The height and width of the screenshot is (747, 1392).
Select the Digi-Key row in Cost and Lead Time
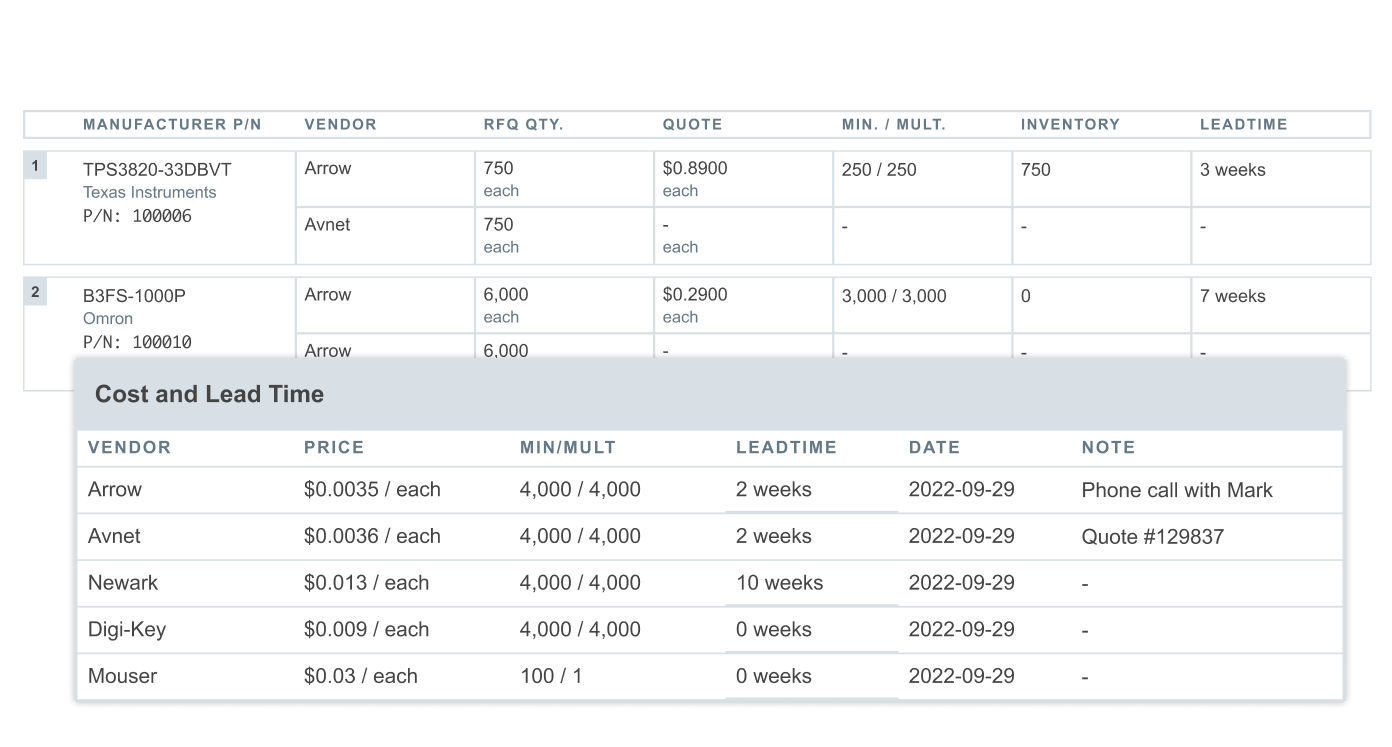click(x=710, y=630)
